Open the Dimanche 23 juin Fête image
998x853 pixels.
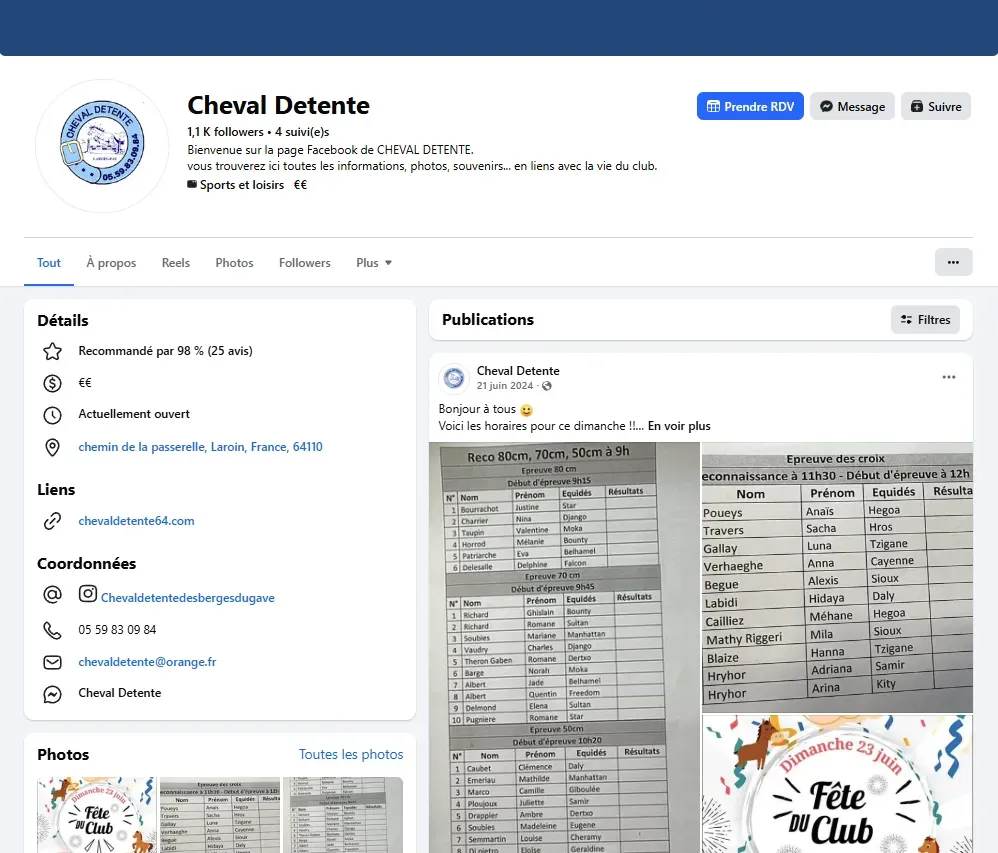coord(837,784)
